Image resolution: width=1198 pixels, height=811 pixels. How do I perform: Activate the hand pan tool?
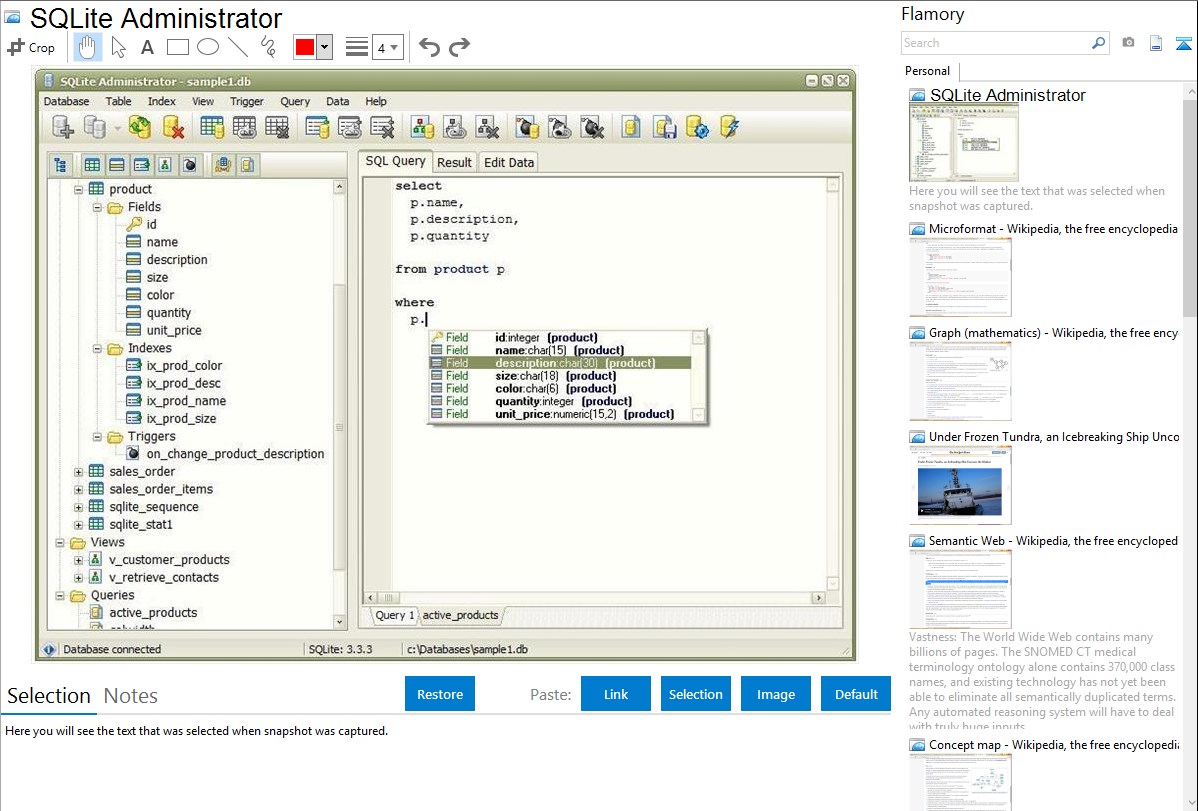click(88, 47)
